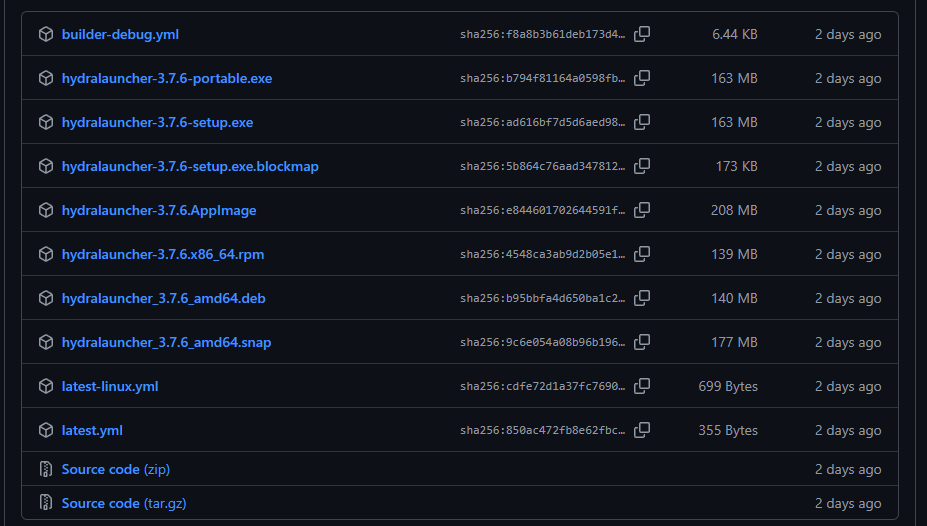
Task: Copy SHA256 hash for the amd64.deb package
Action: click(642, 298)
